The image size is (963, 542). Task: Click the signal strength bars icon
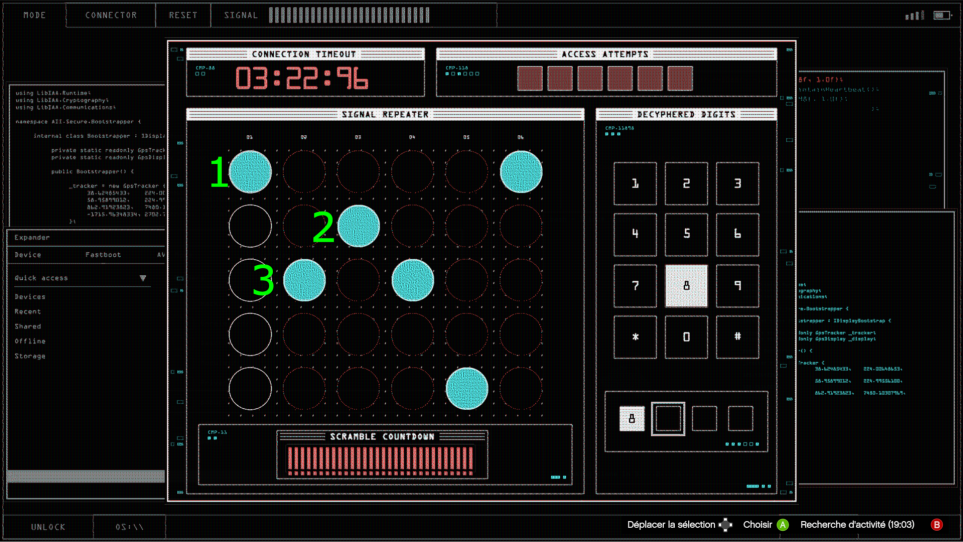pos(914,16)
